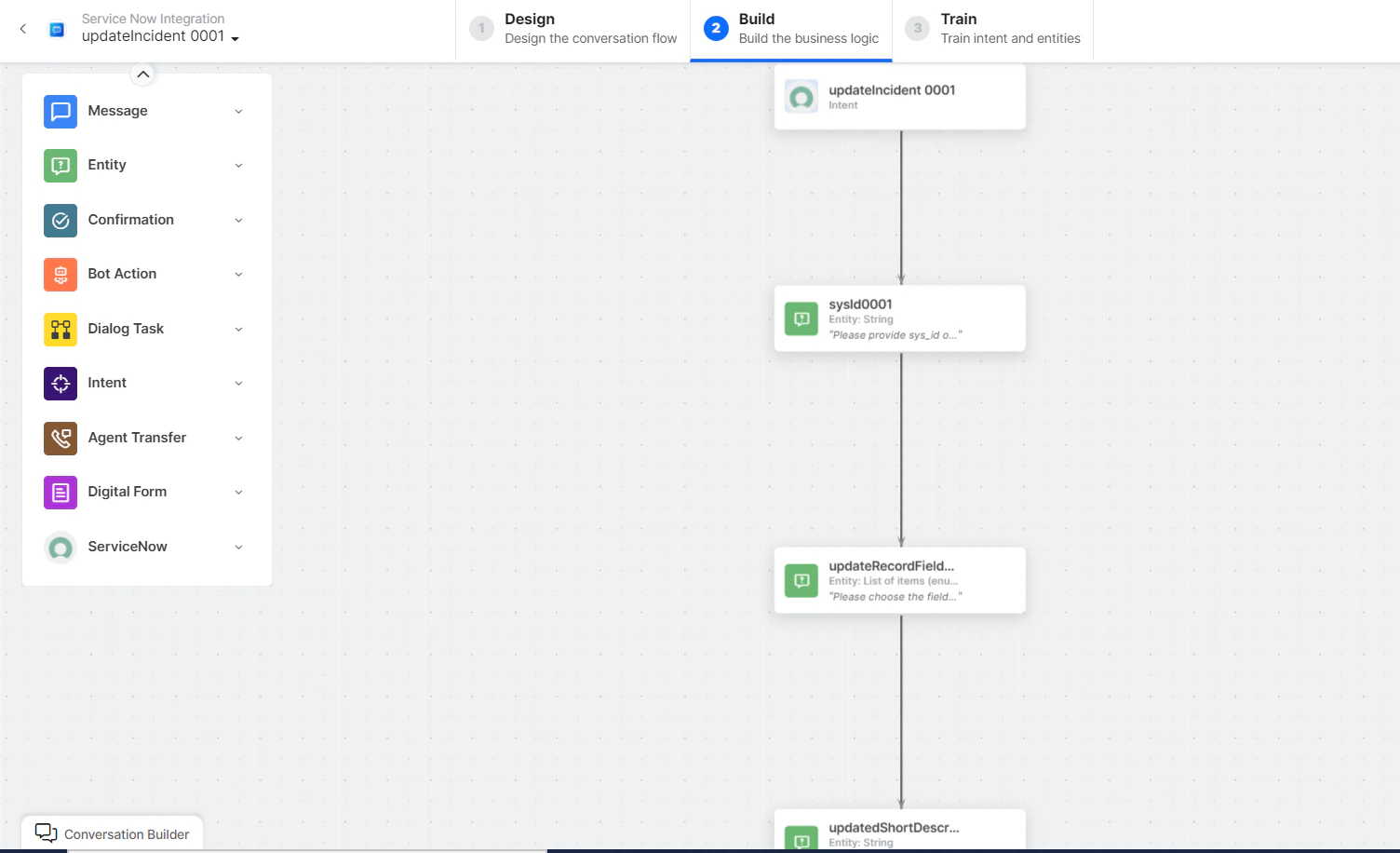Click the intent icon on updateIncident 0001 node
The width and height of the screenshot is (1400, 853).
coord(801,96)
